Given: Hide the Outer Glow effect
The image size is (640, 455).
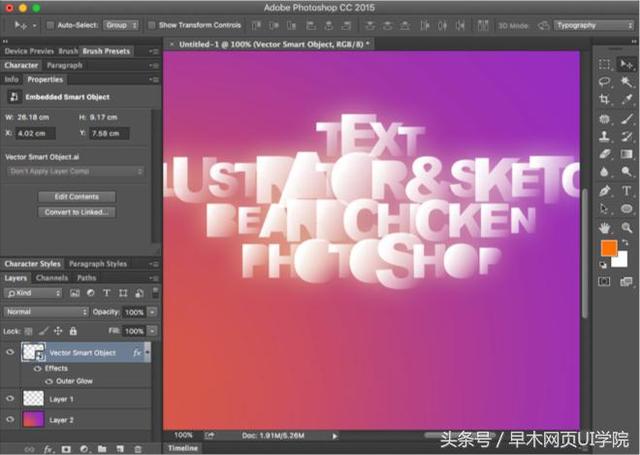Looking at the screenshot, I should click(x=49, y=381).
